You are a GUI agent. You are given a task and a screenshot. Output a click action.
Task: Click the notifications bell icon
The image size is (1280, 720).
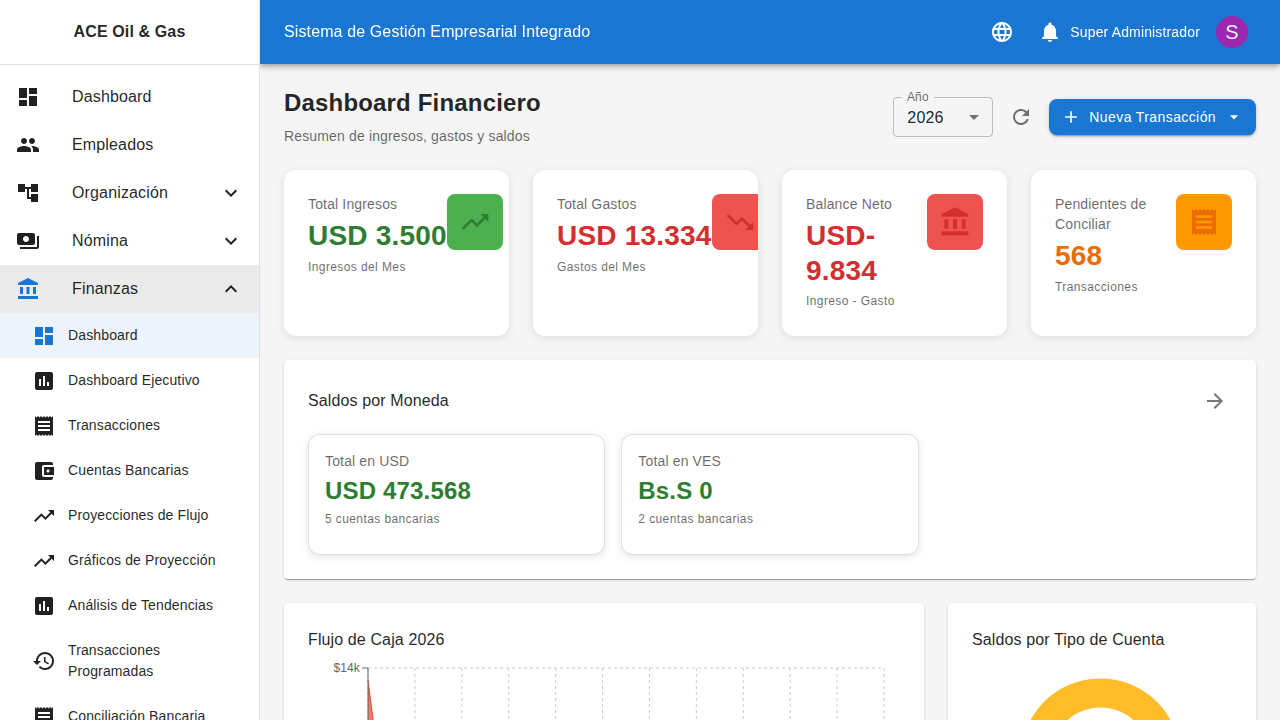coord(1049,31)
